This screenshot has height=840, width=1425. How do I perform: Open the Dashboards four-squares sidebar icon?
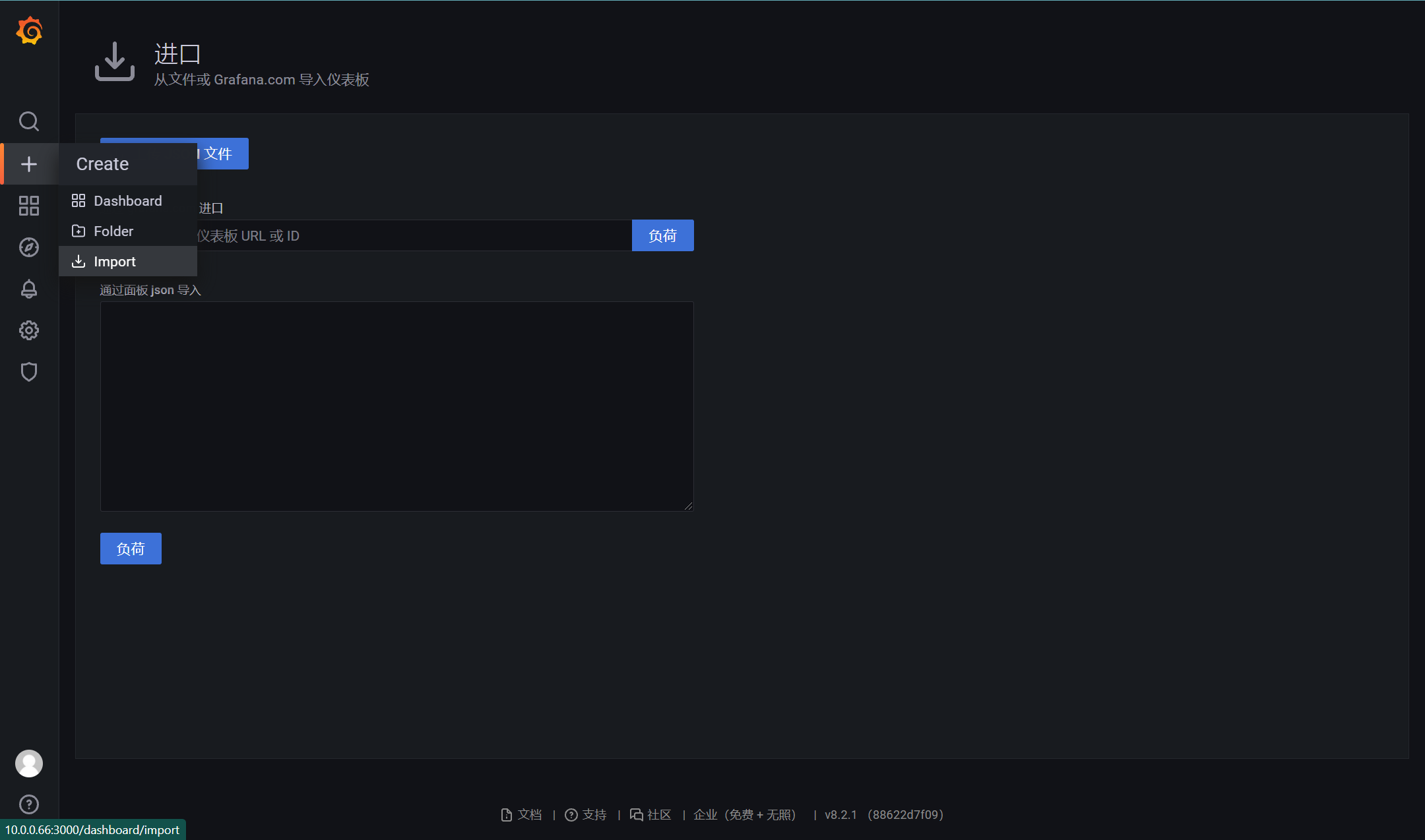point(29,206)
